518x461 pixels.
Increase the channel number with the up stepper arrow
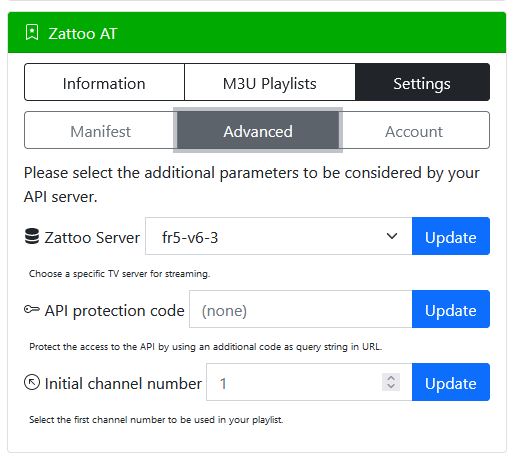click(x=391, y=378)
